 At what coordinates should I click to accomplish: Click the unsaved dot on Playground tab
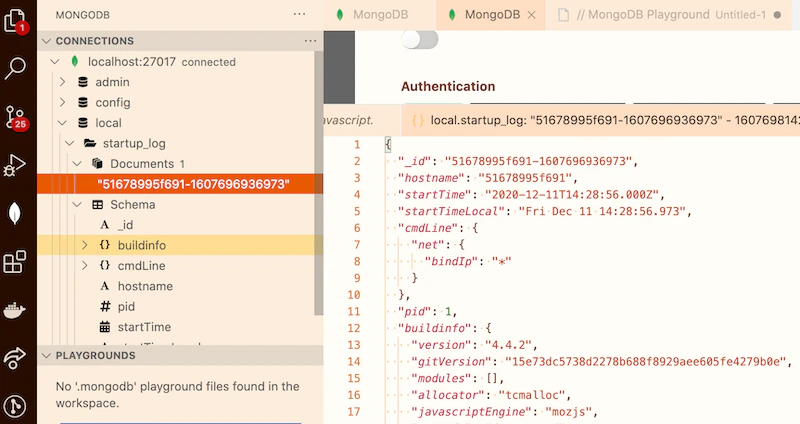coord(777,15)
